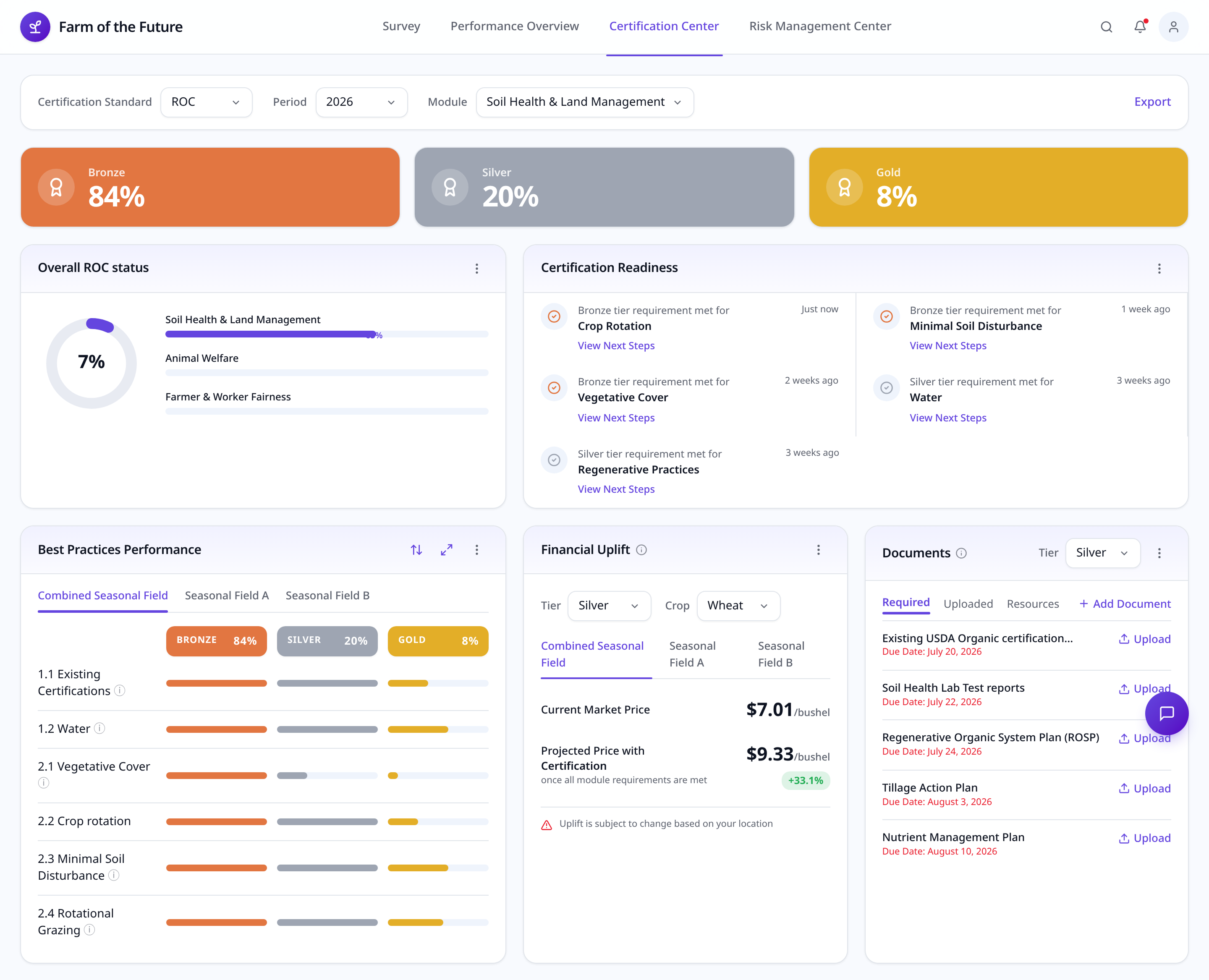Switch to Seasonal Field A in Financial Uplift
Image resolution: width=1209 pixels, height=980 pixels.
692,654
